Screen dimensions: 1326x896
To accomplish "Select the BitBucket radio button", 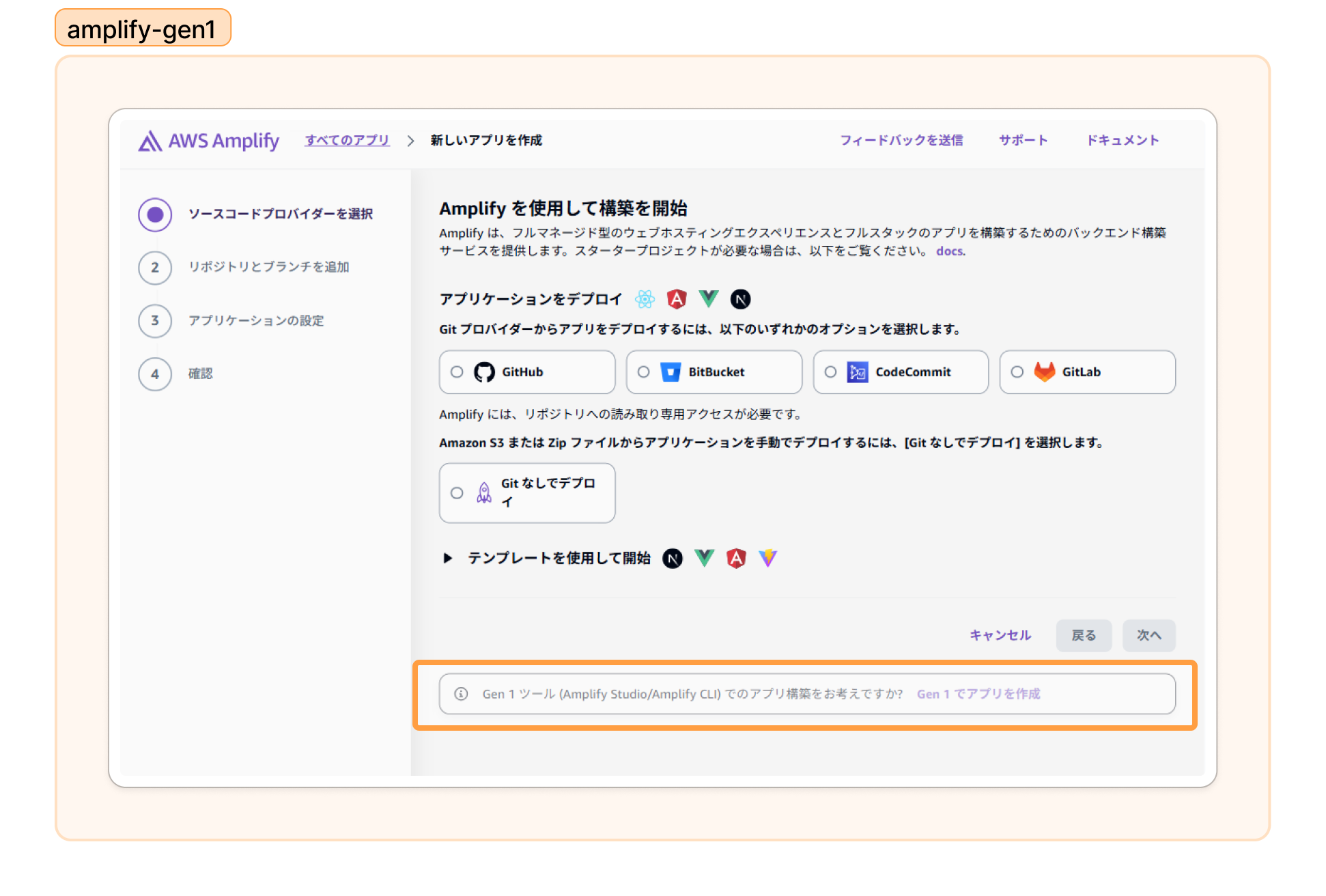I will (643, 372).
